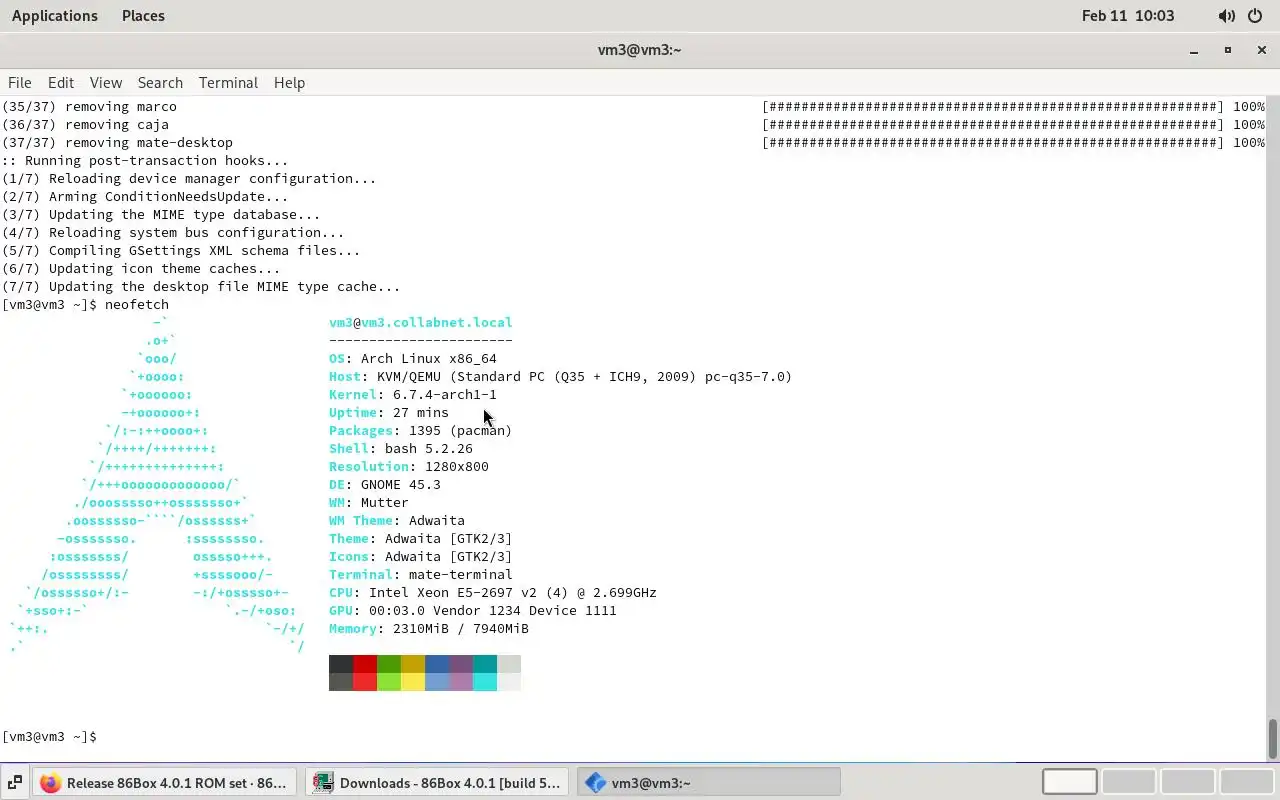
Task: Minimize the vm3@vm3 terminal window
Action: tap(1194, 50)
